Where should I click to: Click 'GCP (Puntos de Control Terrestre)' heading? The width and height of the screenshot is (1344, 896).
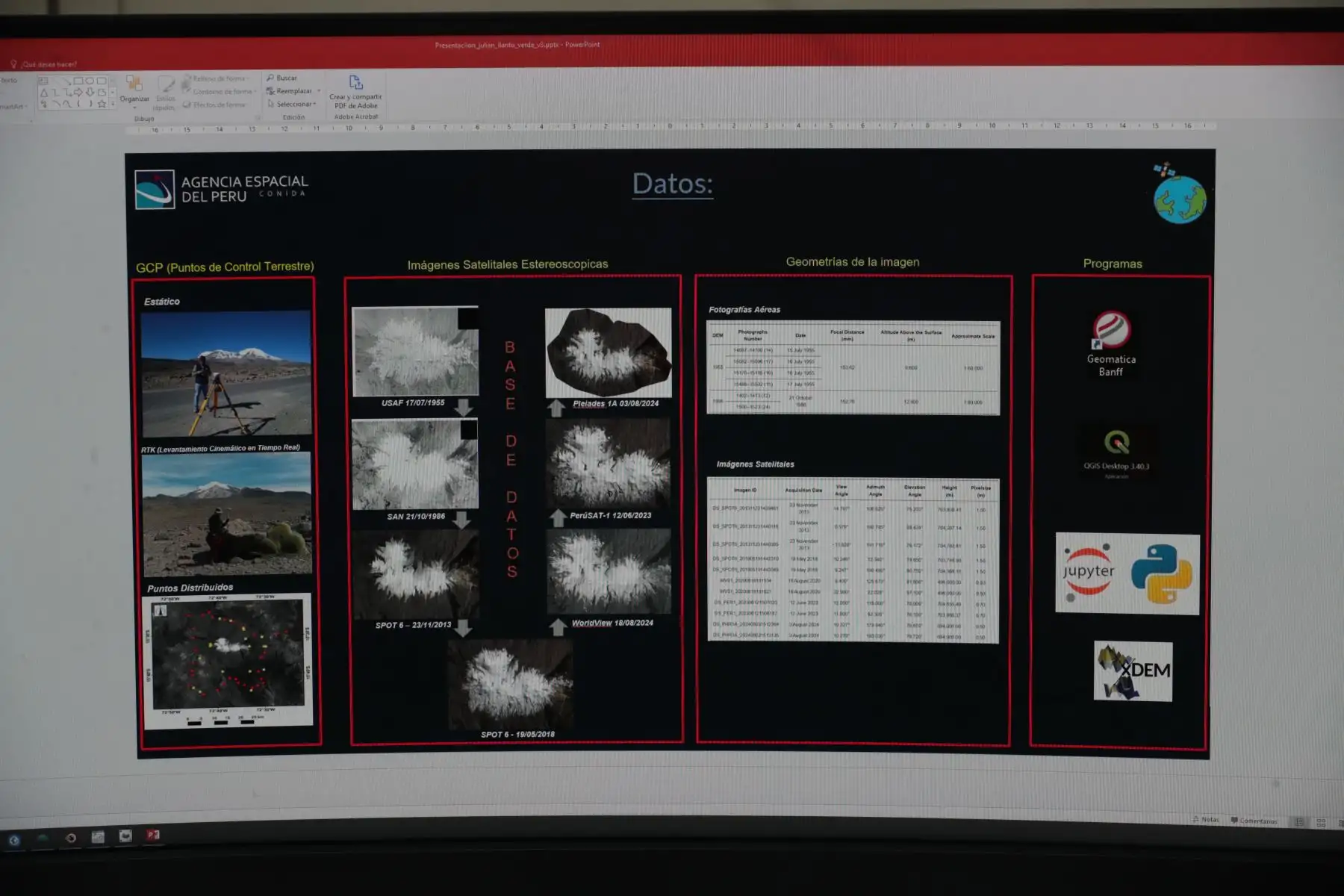225,267
